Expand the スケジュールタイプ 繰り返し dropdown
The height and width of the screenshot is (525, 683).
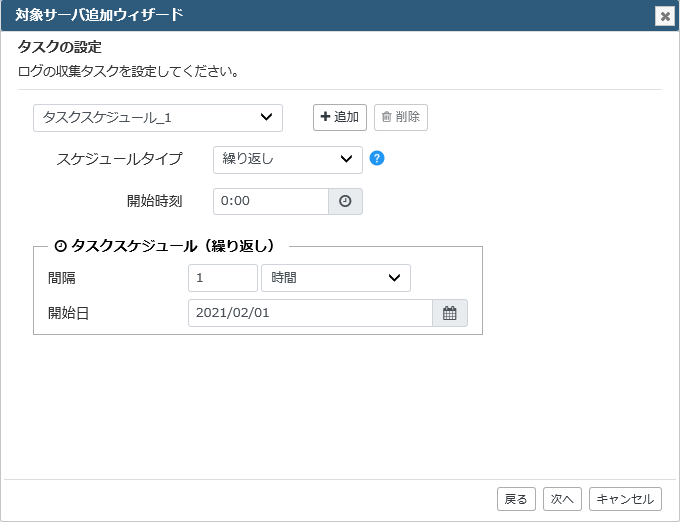287,159
